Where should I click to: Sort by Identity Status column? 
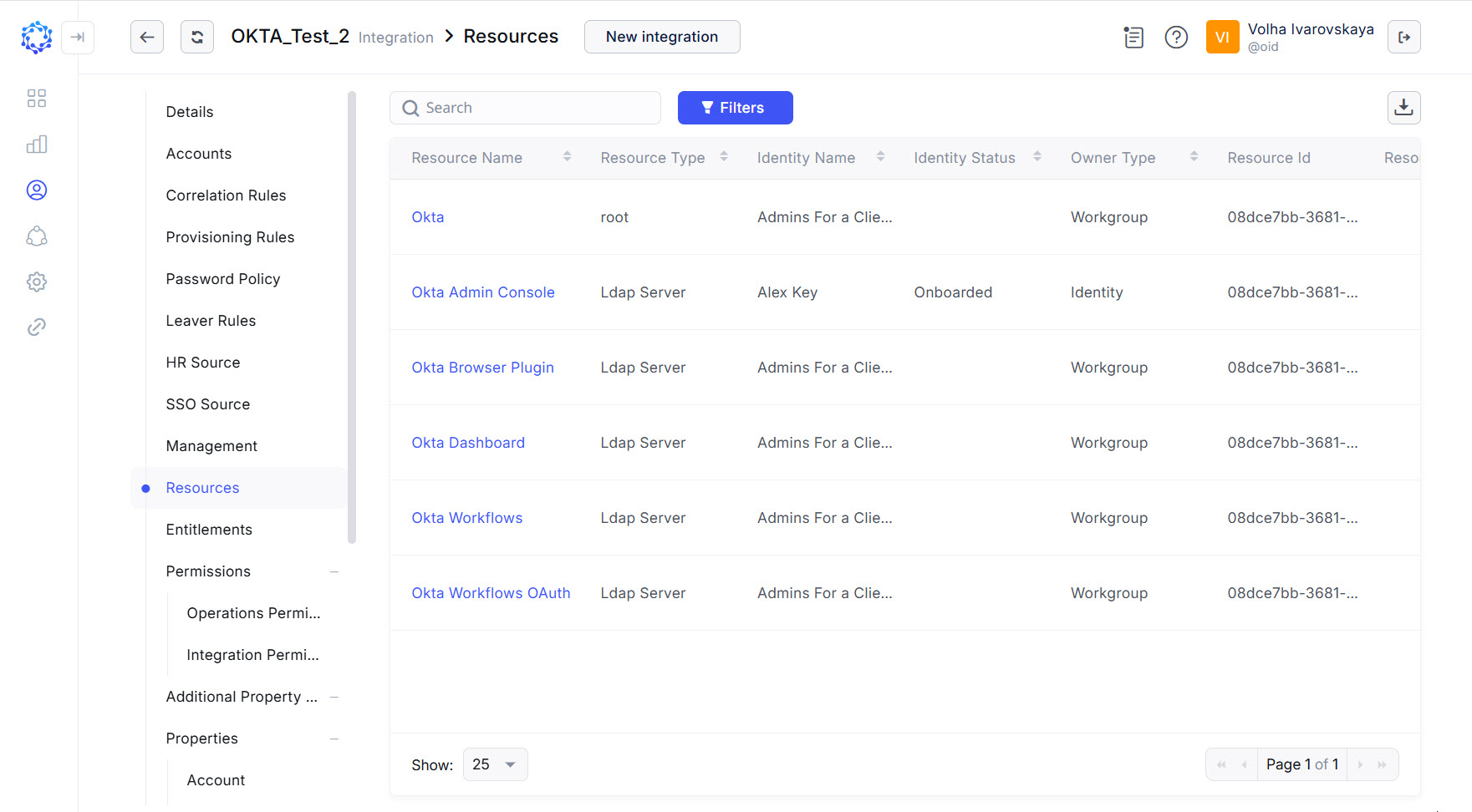click(x=1037, y=157)
